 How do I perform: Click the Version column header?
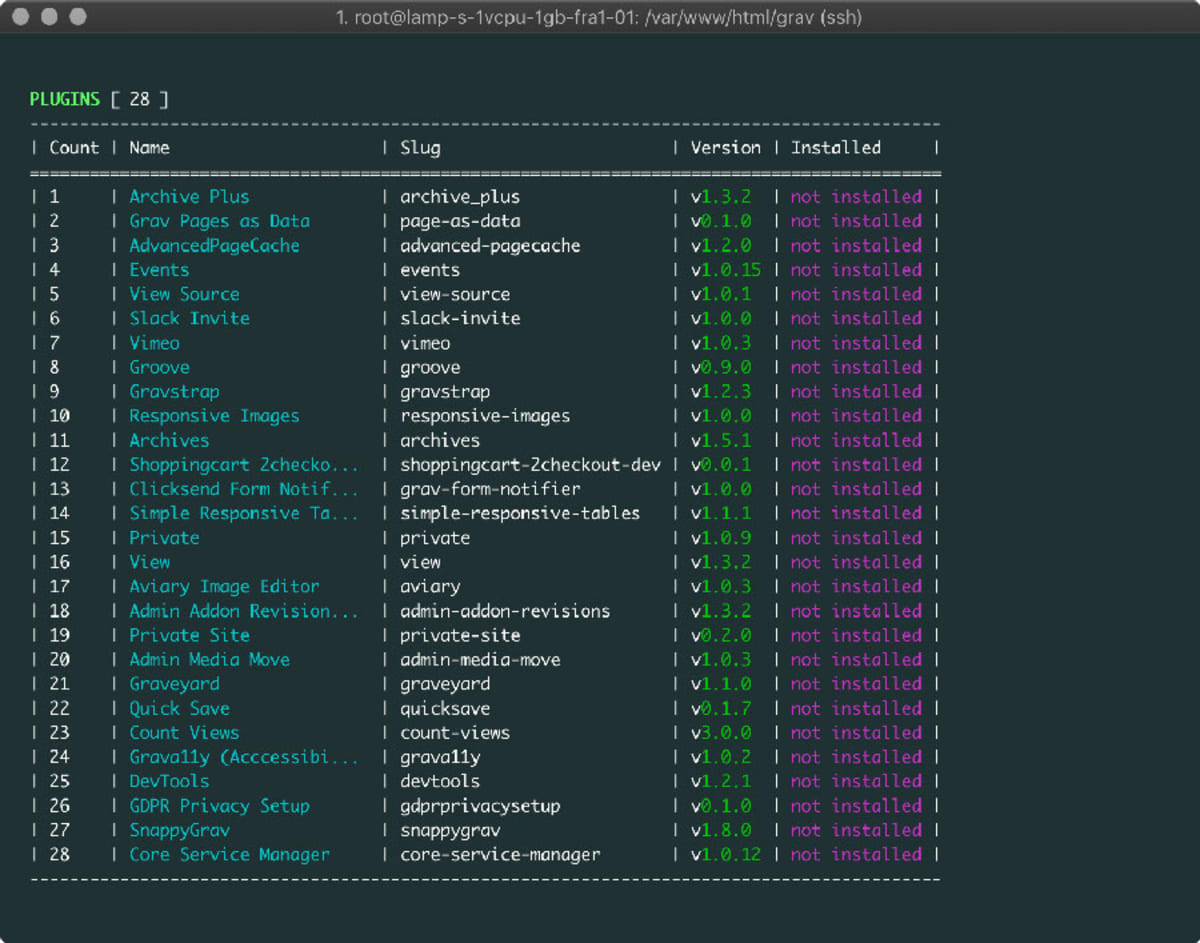click(x=726, y=148)
